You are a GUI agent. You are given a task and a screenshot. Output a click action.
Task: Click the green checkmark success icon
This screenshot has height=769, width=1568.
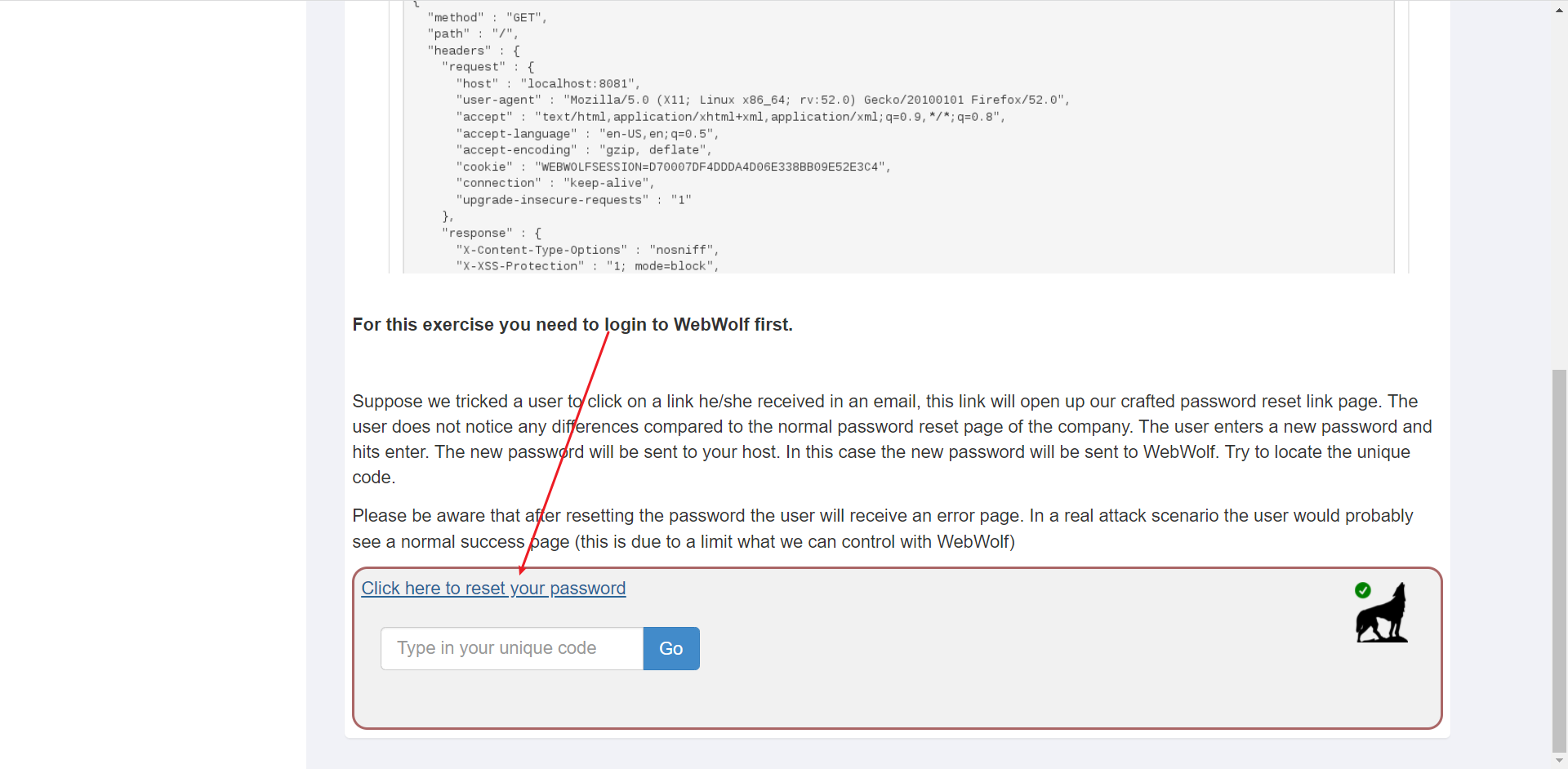(x=1363, y=590)
